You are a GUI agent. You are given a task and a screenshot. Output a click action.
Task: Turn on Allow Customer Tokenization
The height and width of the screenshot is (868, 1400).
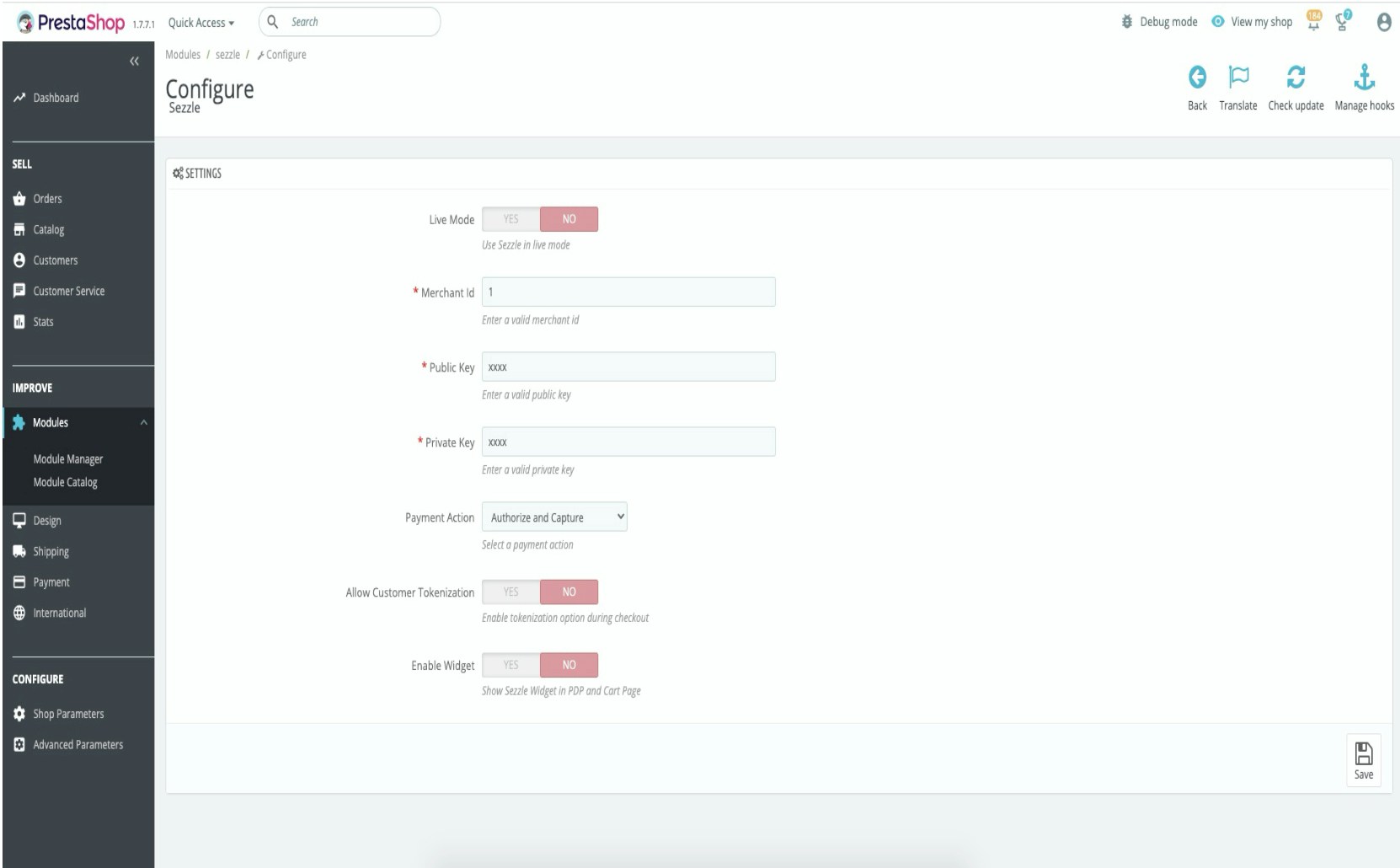[510, 592]
